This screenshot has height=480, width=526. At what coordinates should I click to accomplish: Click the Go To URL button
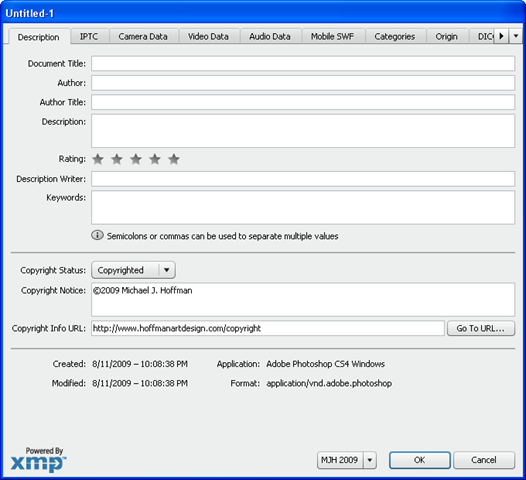point(481,328)
